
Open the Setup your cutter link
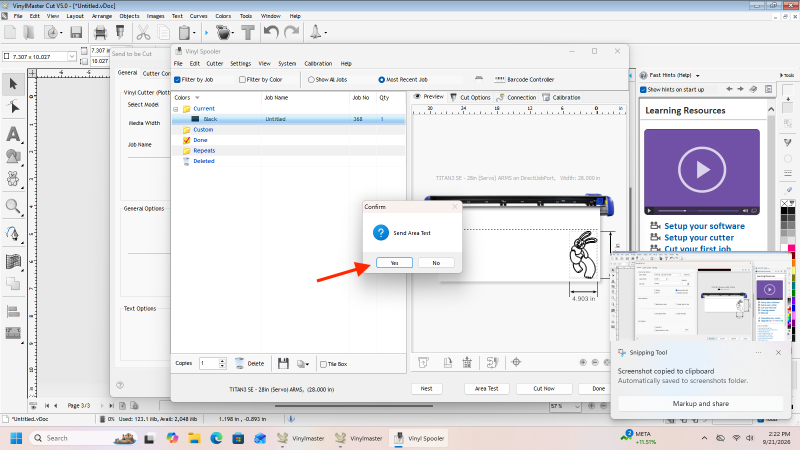pos(698,238)
